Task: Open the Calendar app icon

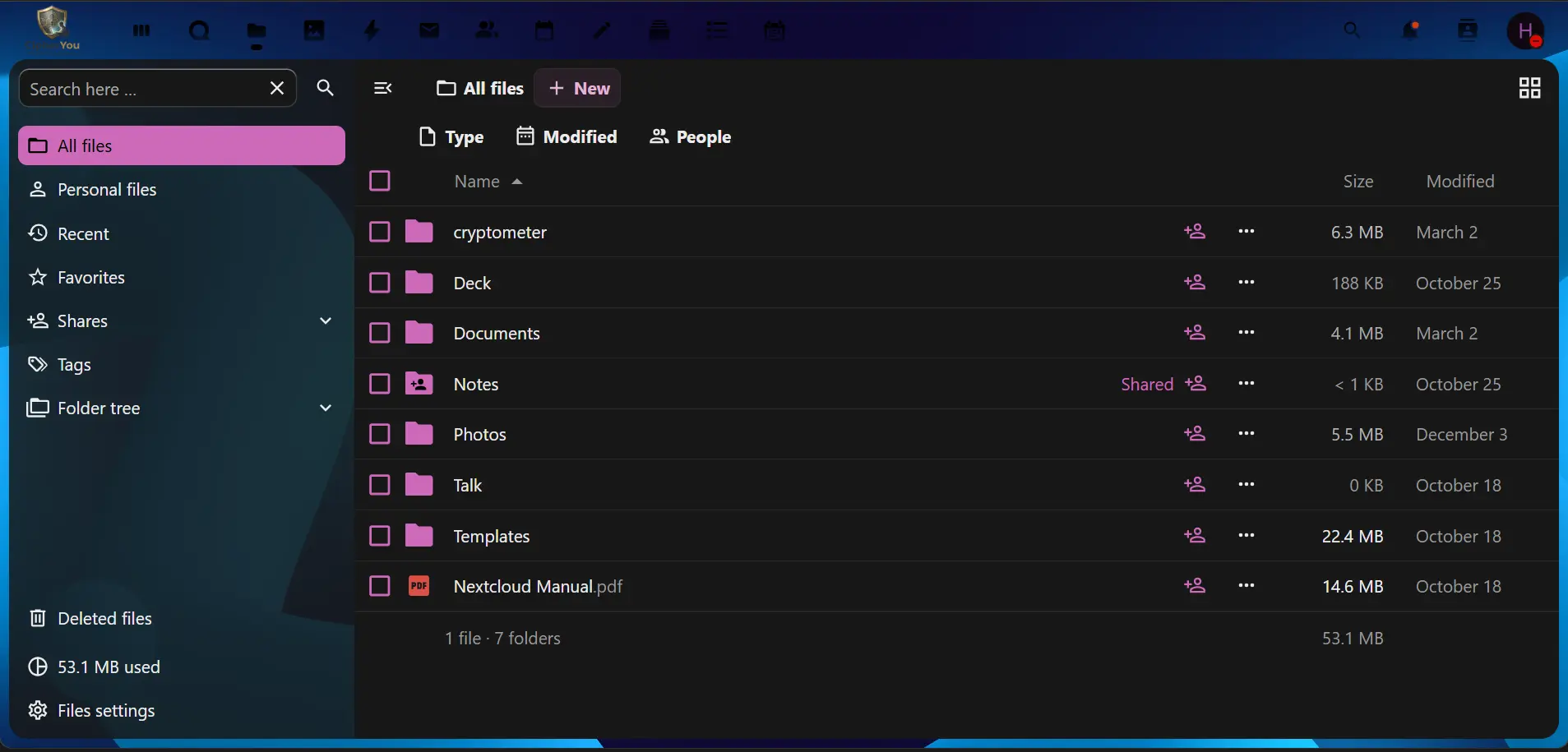Action: [x=544, y=31]
